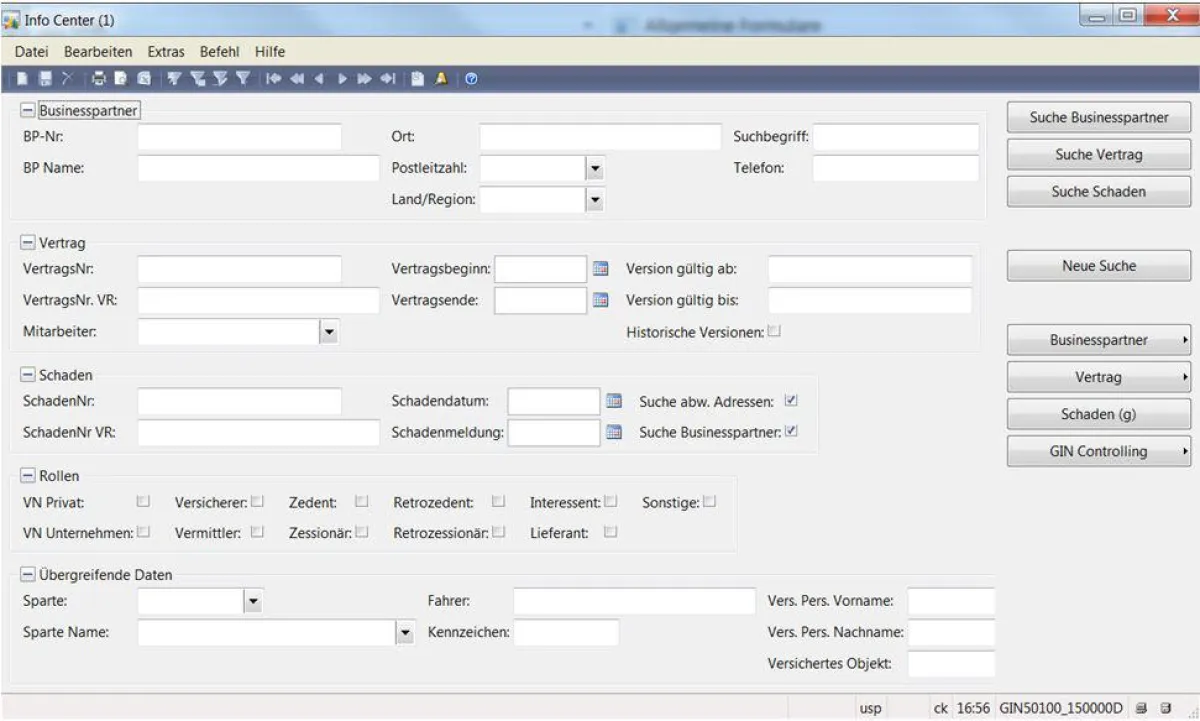Click the Suche Businesspartner button

pos(1099,117)
